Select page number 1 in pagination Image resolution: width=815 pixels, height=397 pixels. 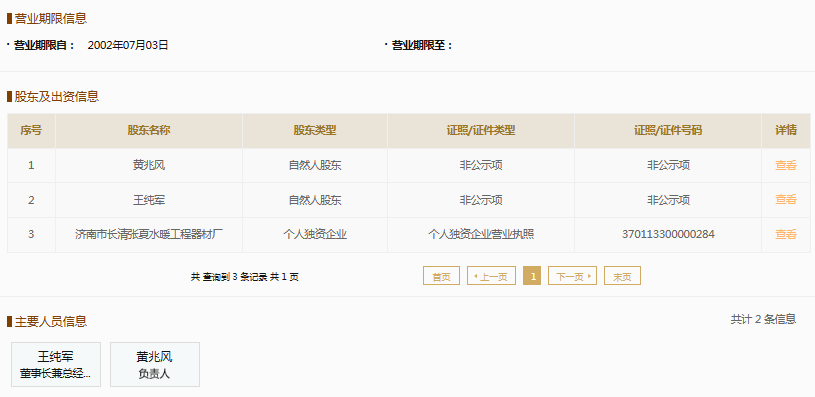[532, 276]
